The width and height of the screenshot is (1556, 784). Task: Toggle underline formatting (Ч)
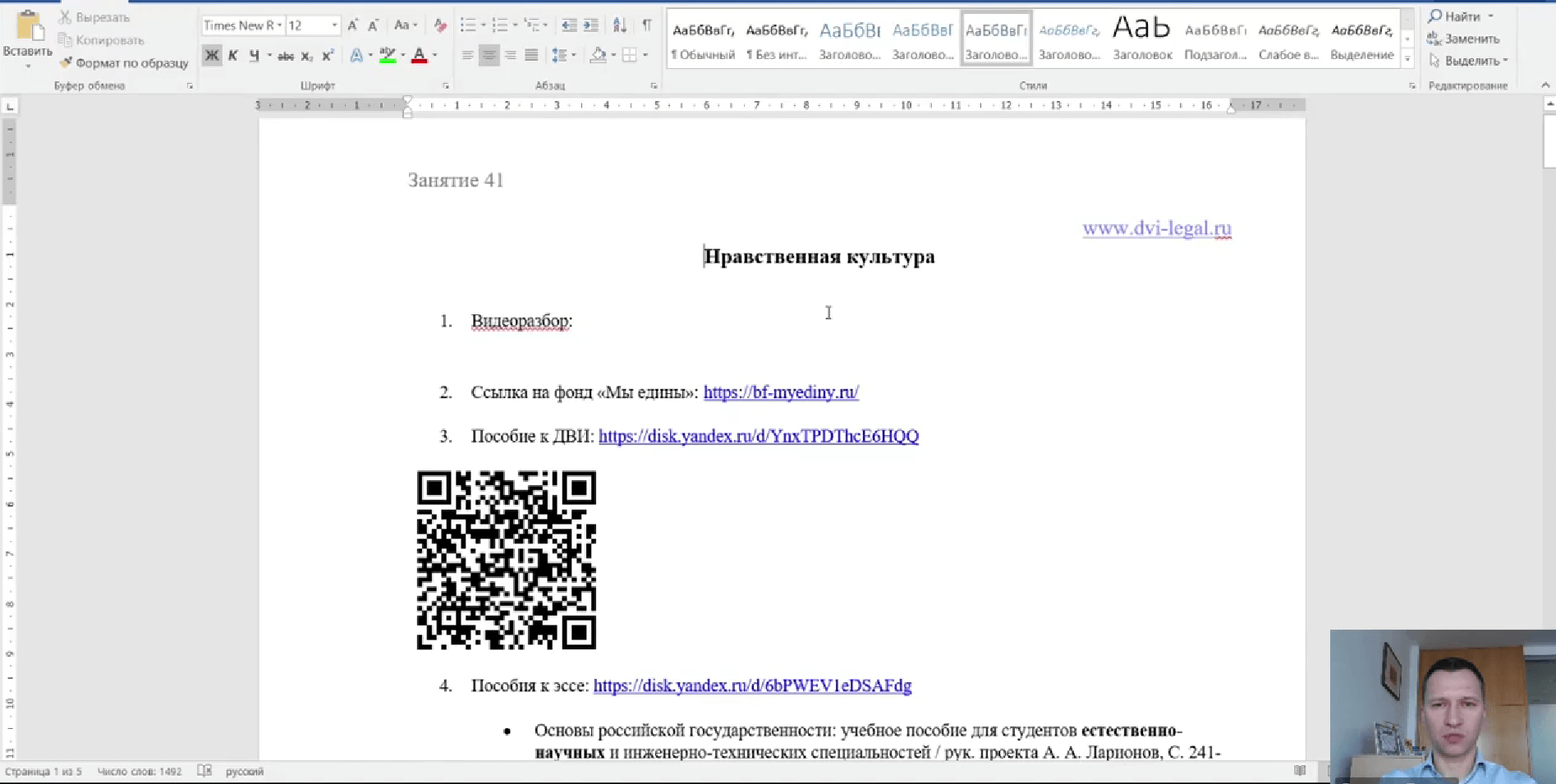coord(255,56)
